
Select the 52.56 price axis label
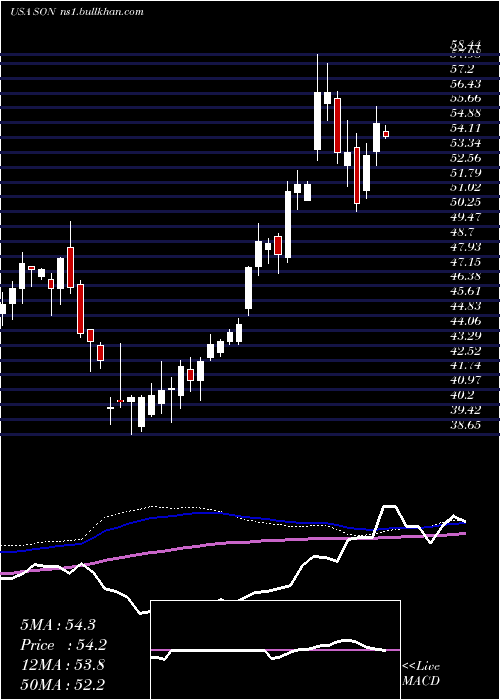click(466, 158)
